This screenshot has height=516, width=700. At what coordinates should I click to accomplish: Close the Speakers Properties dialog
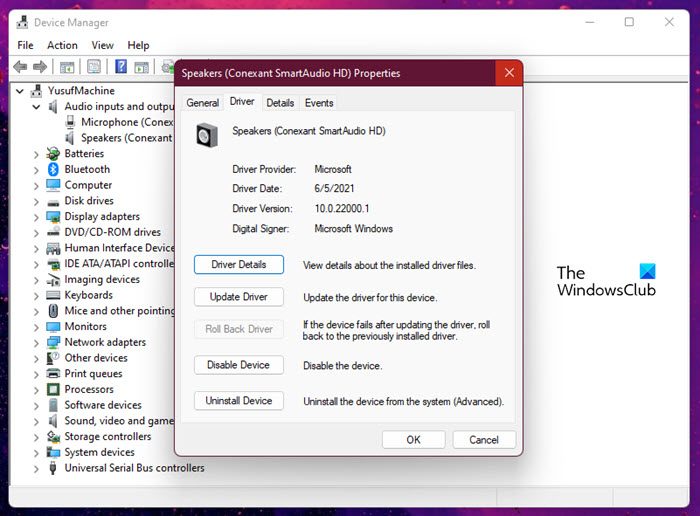point(509,73)
